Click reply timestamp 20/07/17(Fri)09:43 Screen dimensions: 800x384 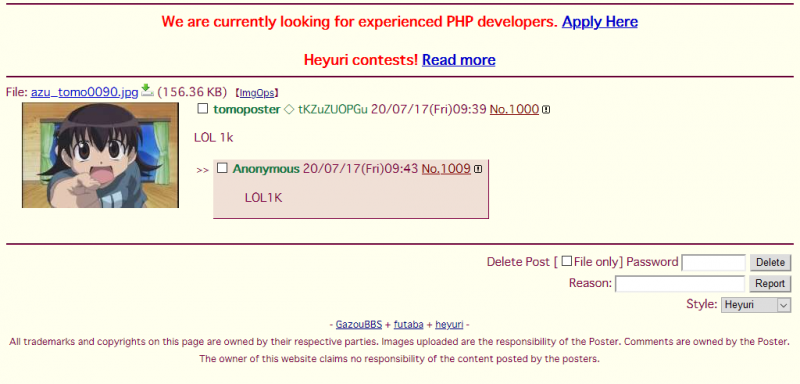point(360,169)
